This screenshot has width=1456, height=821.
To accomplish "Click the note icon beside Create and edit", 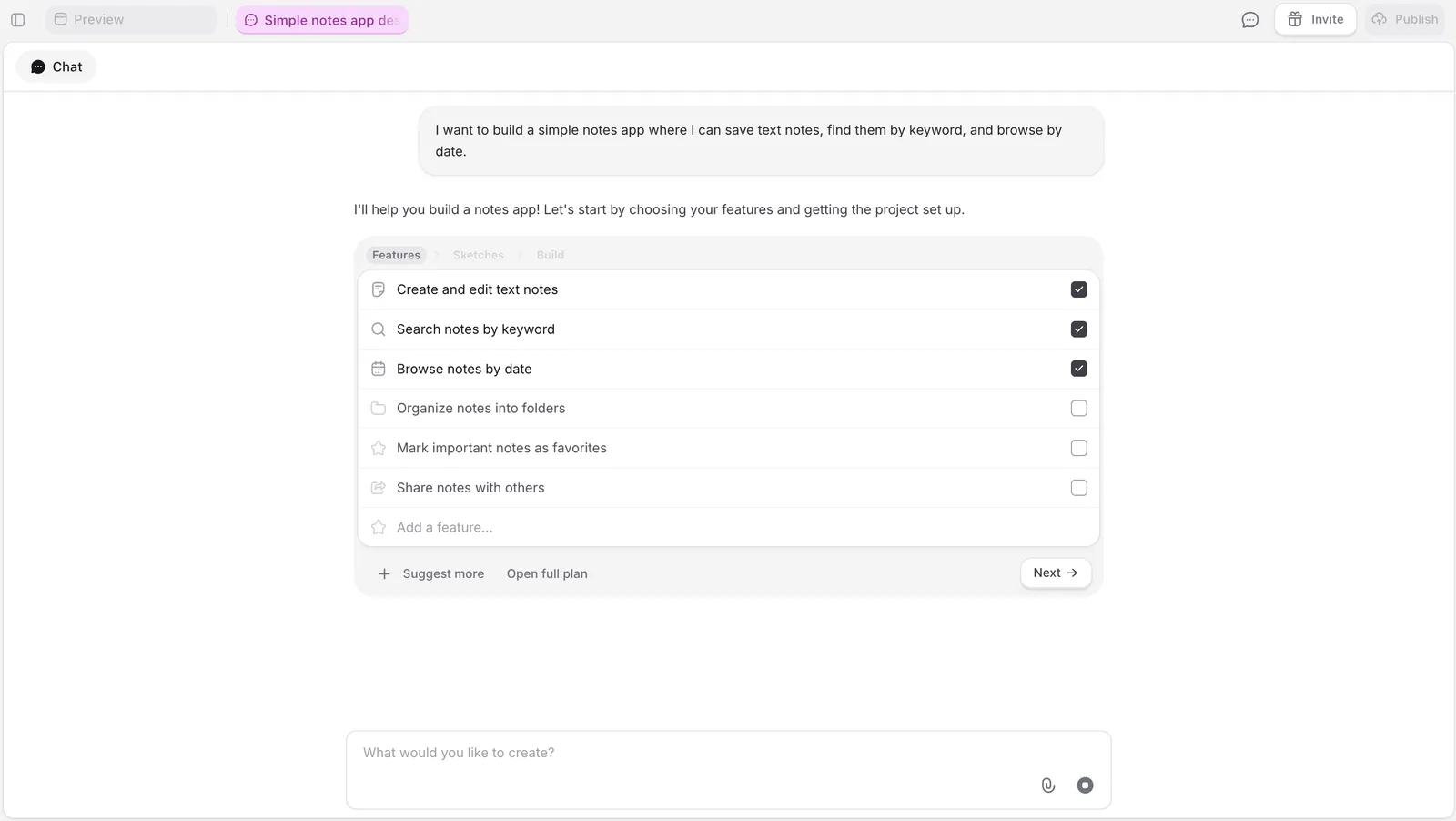I will [x=379, y=289].
